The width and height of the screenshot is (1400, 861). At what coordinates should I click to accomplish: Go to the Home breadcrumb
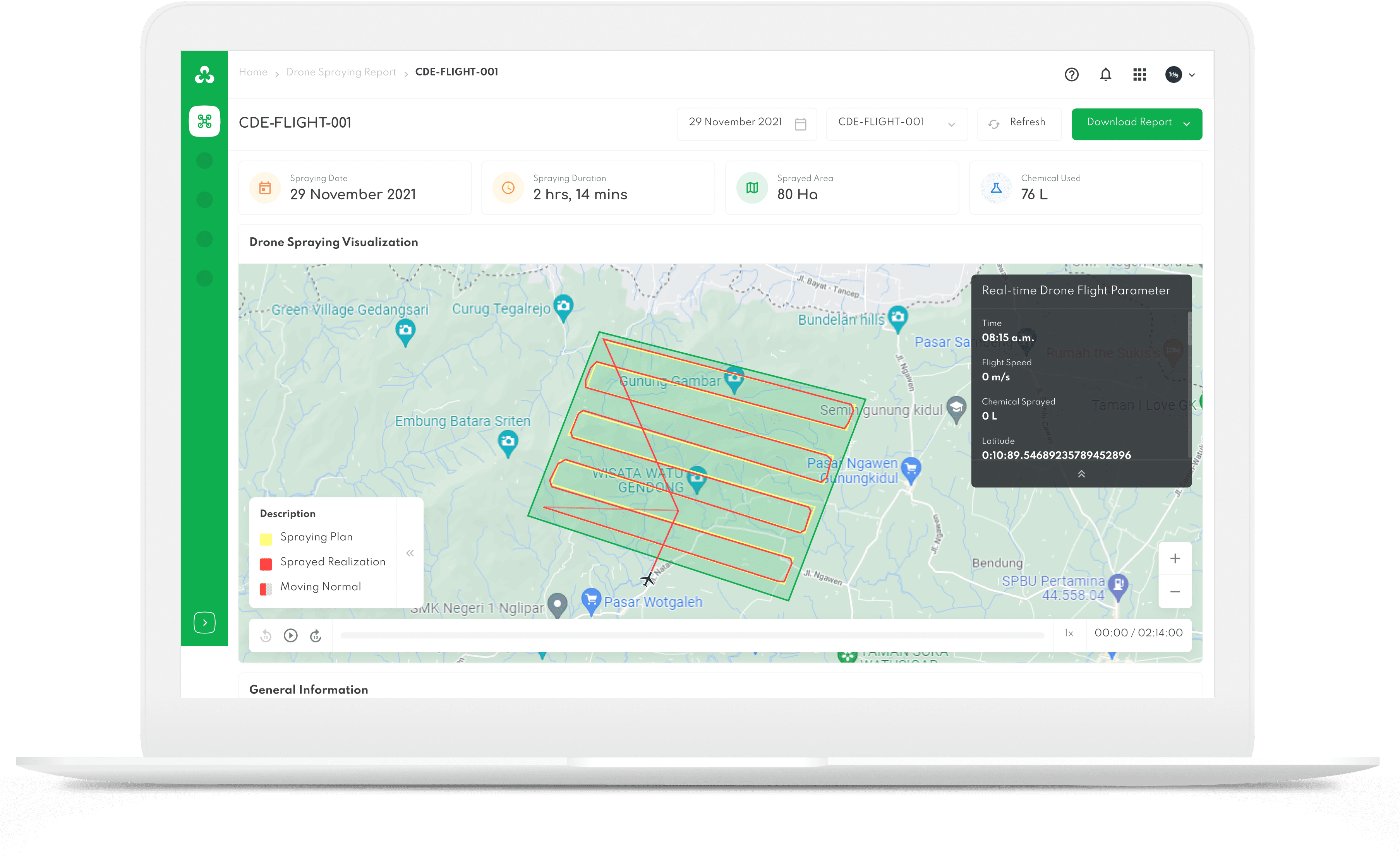coord(253,72)
